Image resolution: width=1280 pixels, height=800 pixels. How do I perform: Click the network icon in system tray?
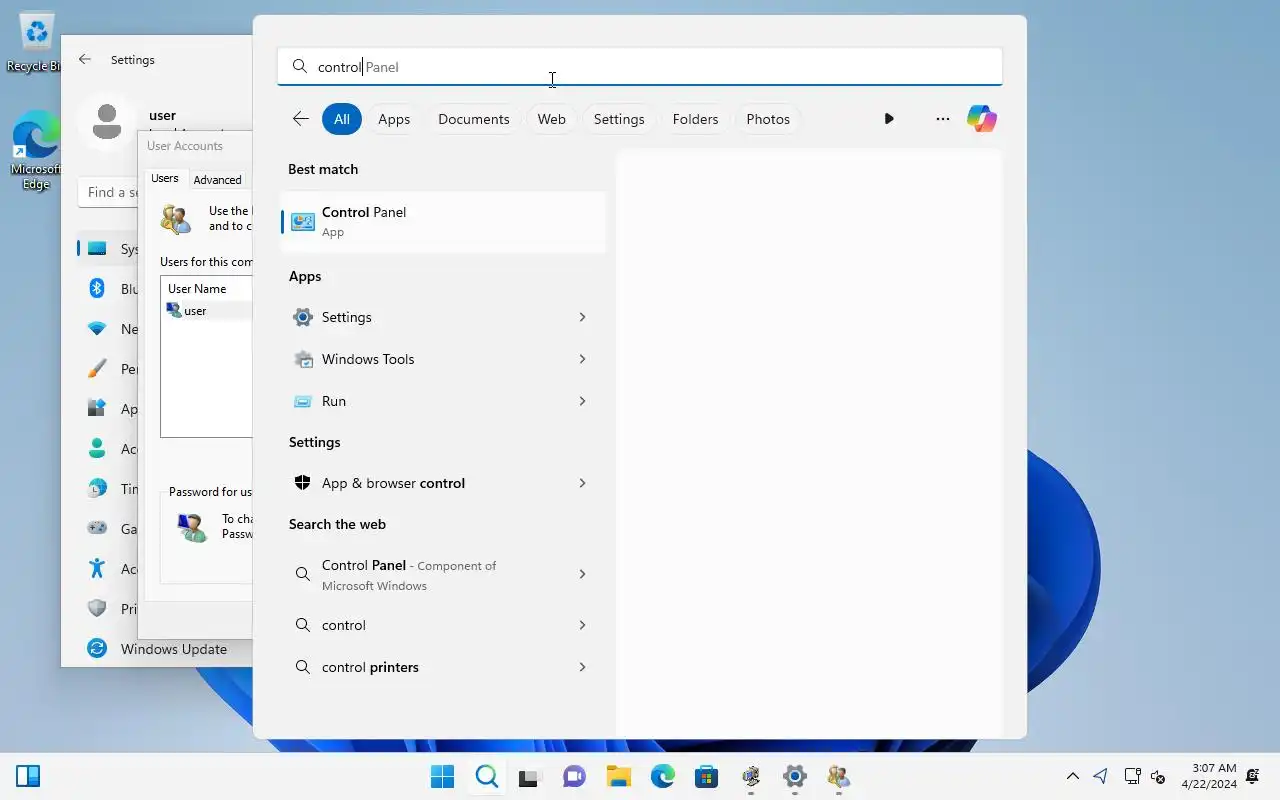point(1132,776)
